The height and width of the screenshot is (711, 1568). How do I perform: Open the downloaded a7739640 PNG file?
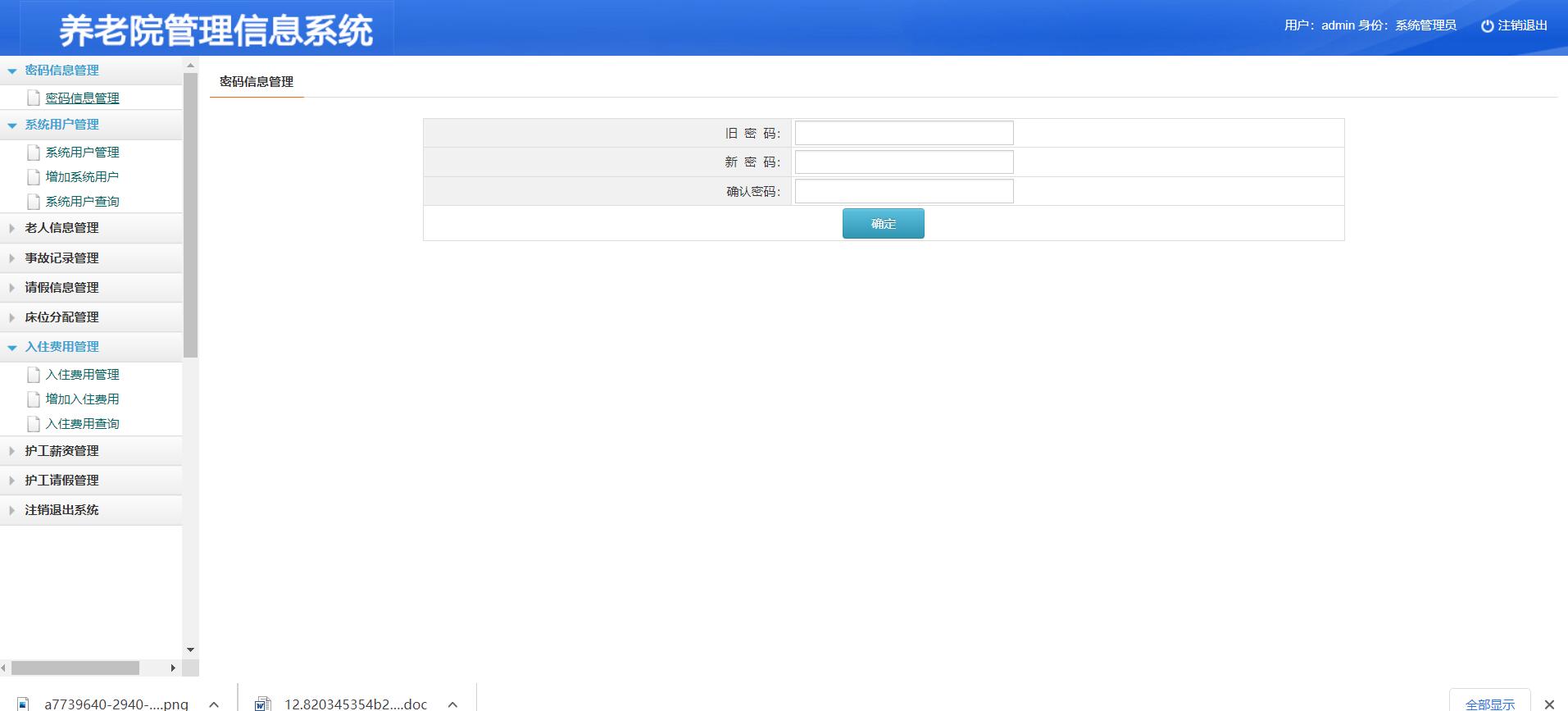click(x=116, y=704)
